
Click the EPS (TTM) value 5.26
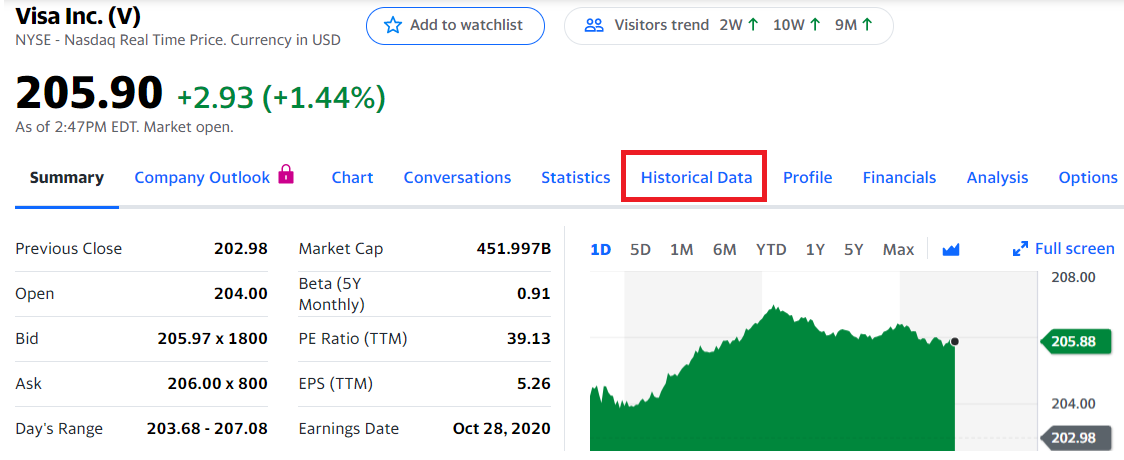click(534, 384)
